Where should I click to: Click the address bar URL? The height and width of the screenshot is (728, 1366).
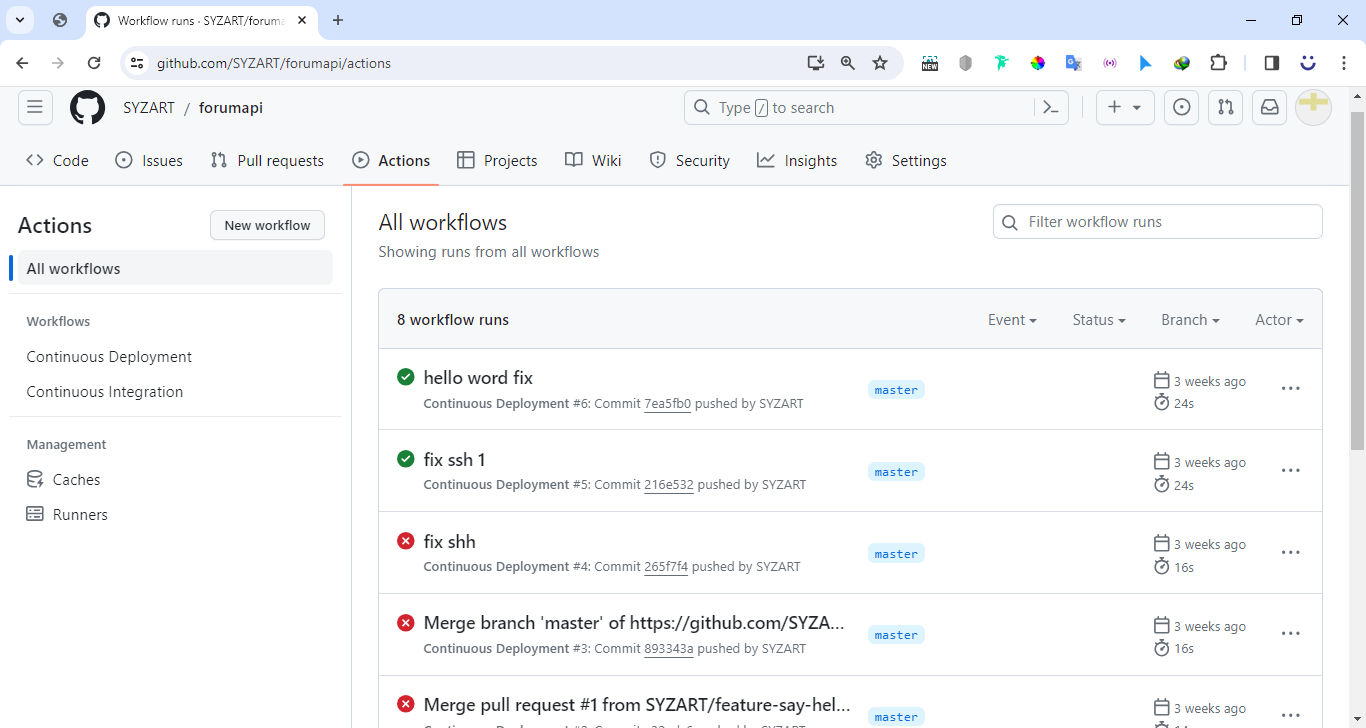[x=274, y=63]
